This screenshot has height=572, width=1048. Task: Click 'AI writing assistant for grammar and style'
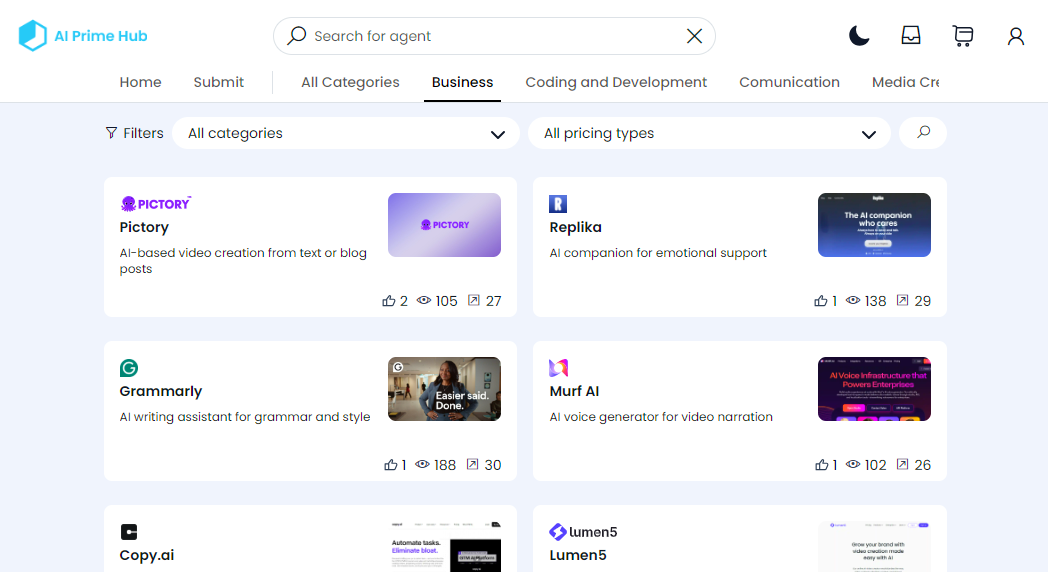[245, 416]
